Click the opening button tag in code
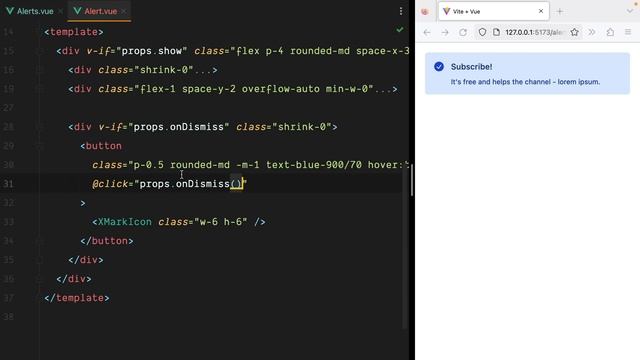 (101, 146)
